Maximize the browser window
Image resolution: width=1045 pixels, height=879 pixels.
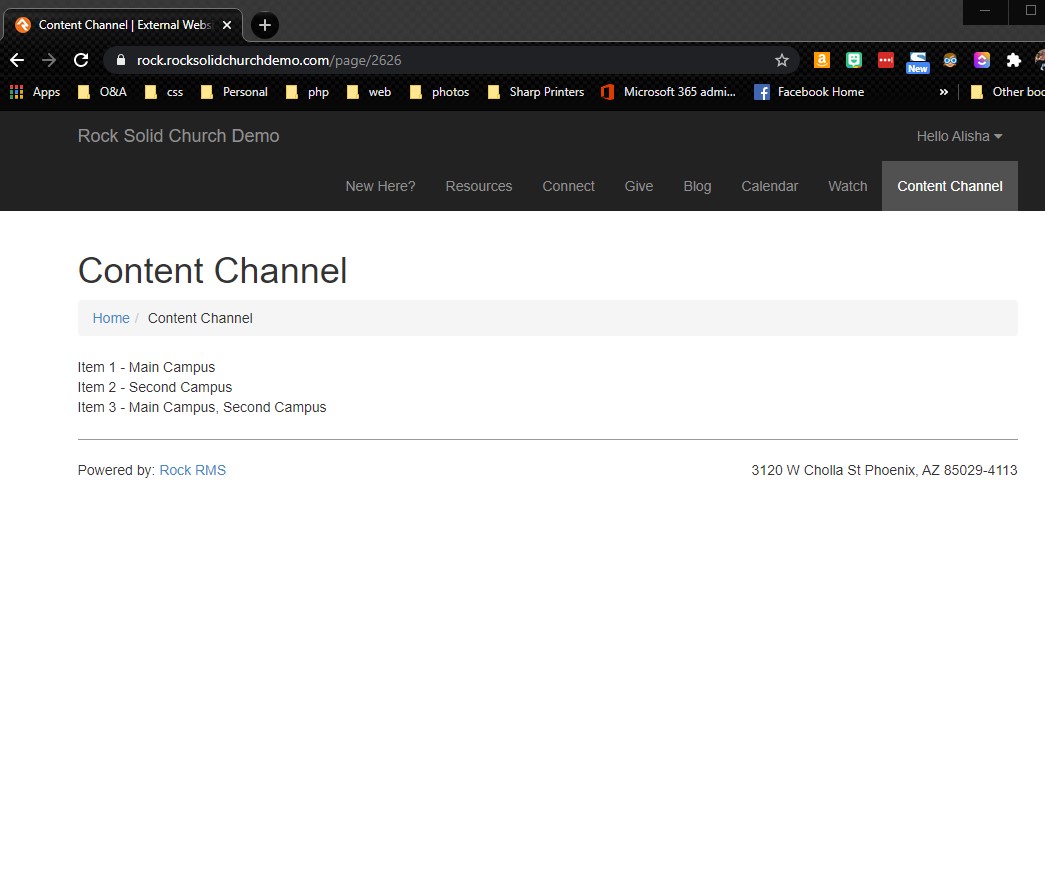pyautogui.click(x=1030, y=11)
